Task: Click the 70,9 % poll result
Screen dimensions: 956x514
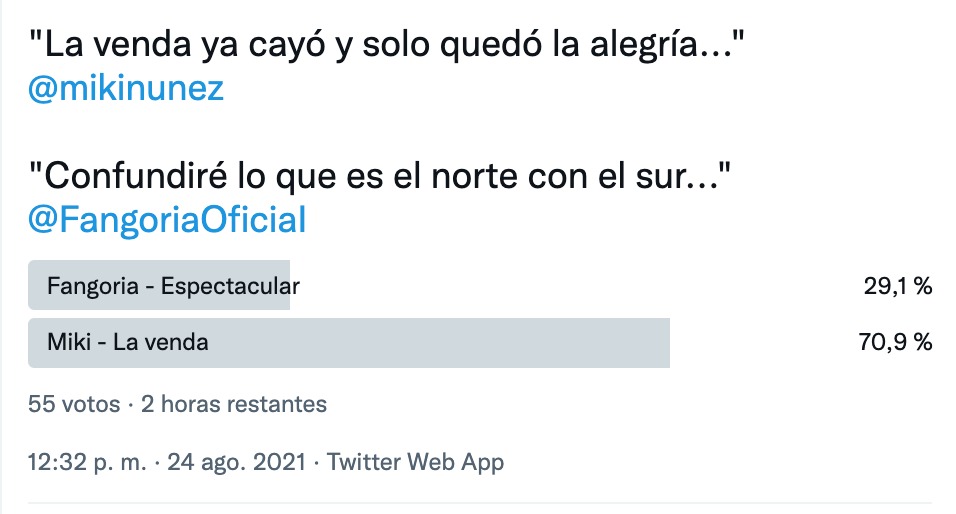Action: pyautogui.click(x=896, y=342)
